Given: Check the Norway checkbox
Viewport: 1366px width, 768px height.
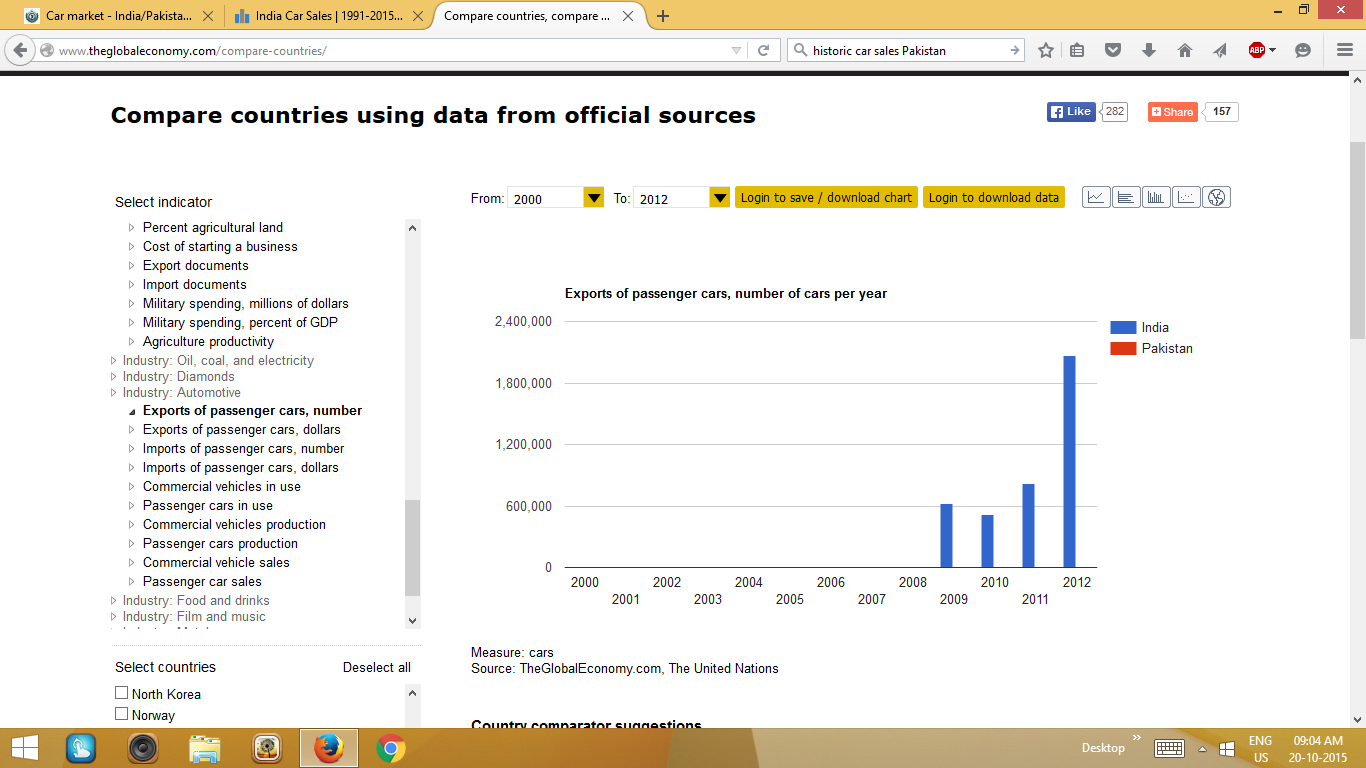Looking at the screenshot, I should [x=122, y=714].
